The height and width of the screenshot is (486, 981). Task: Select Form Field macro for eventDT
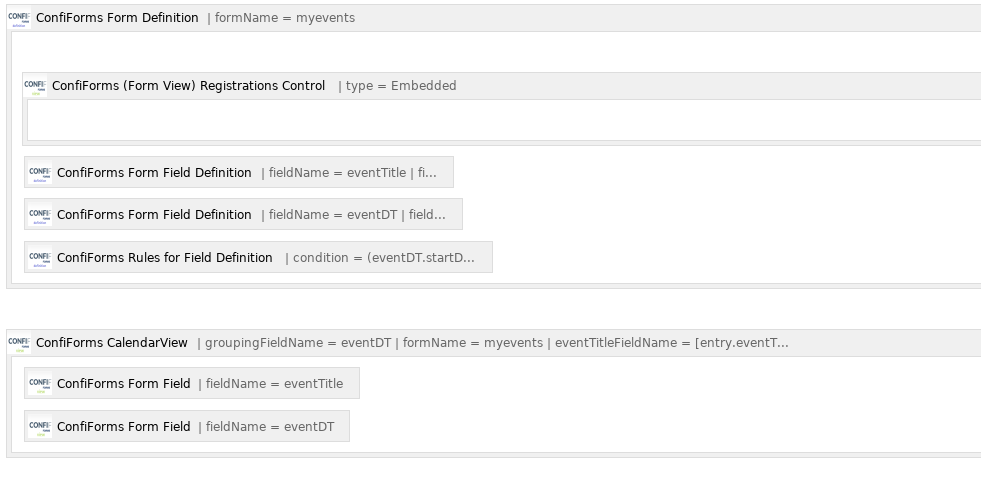click(187, 426)
